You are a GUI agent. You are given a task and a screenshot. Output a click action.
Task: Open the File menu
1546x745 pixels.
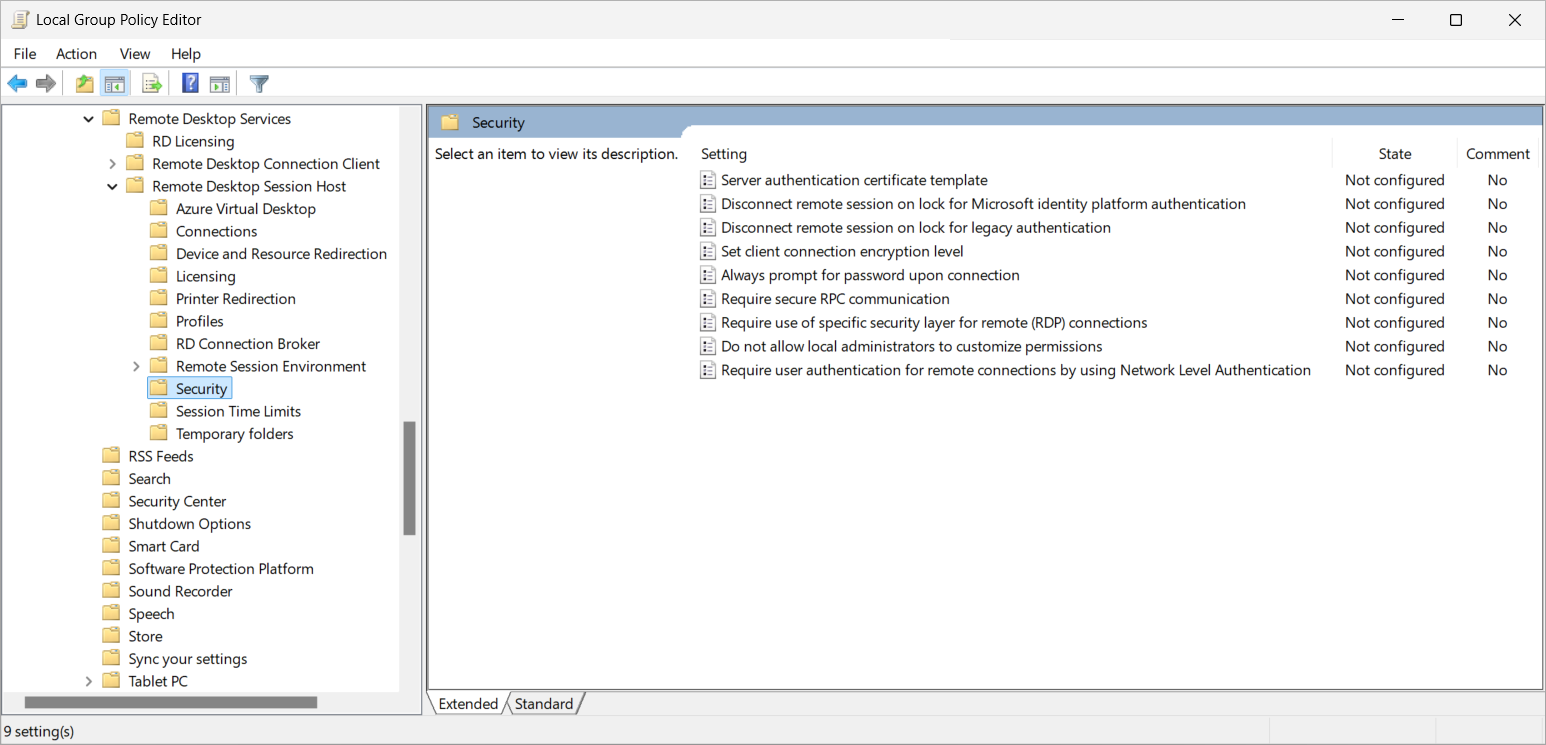pyautogui.click(x=25, y=54)
